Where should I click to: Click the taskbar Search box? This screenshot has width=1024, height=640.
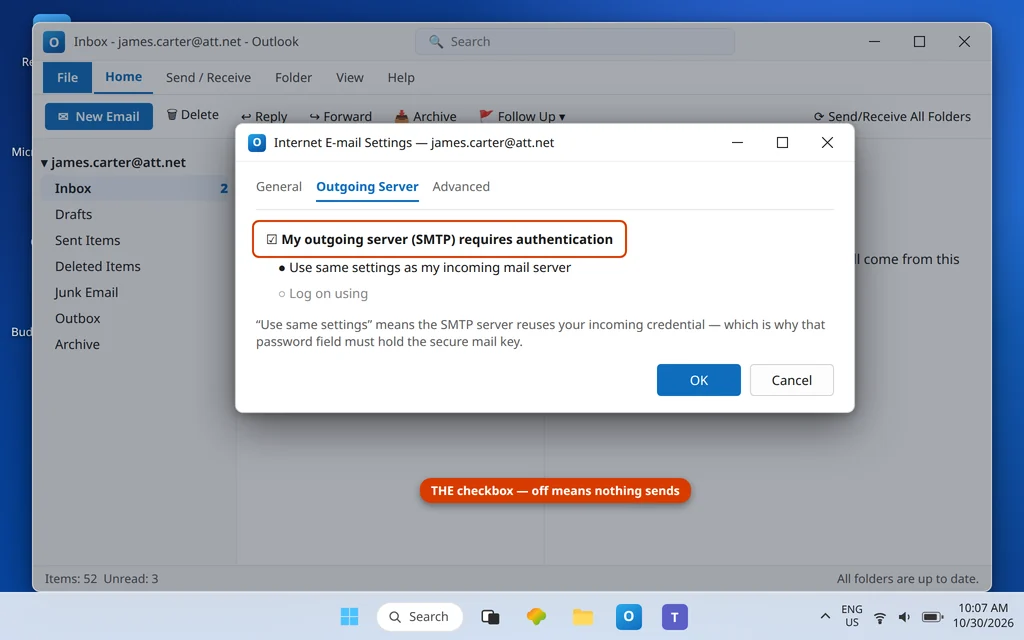click(x=419, y=616)
